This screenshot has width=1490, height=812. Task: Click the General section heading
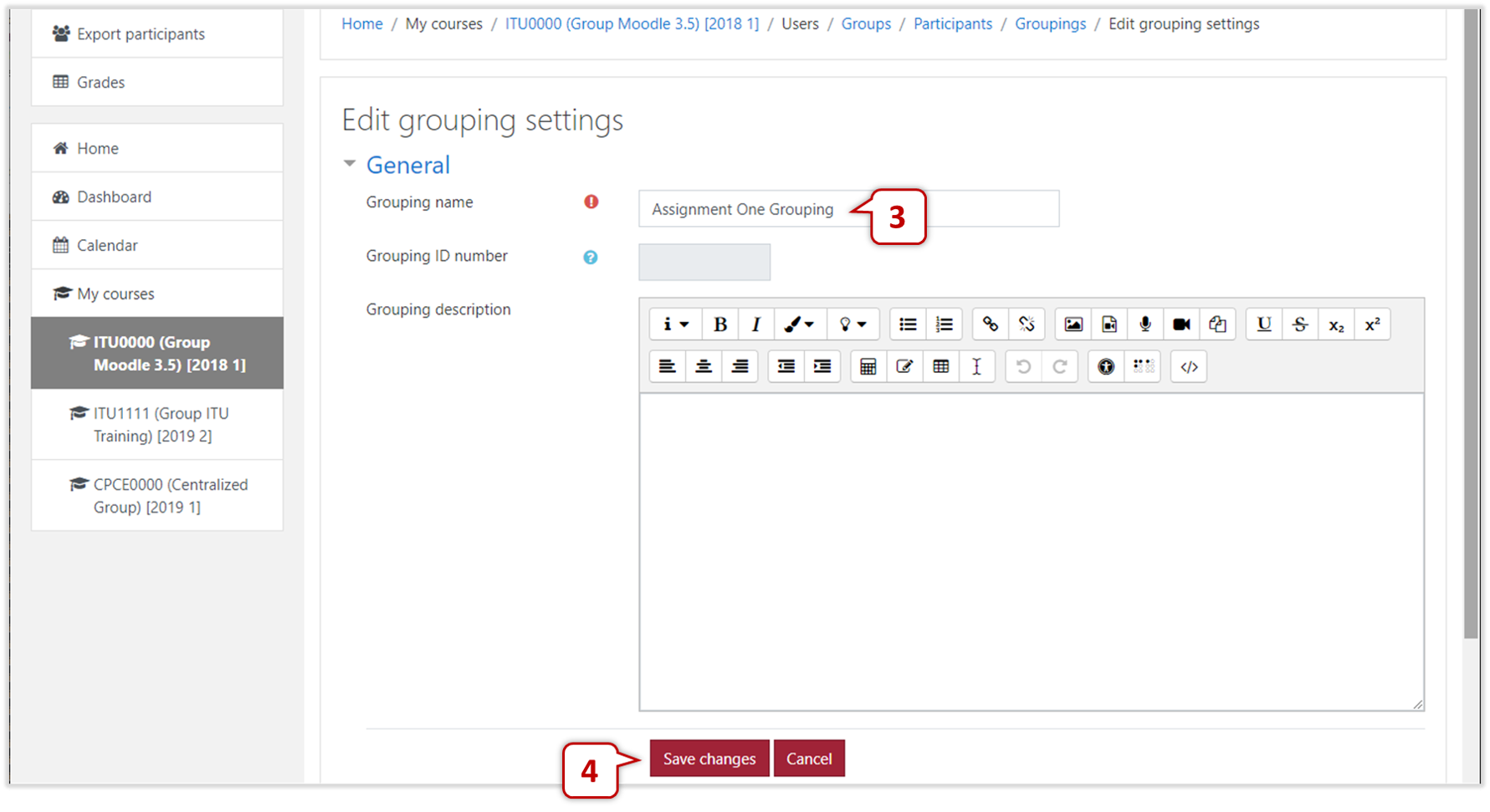click(408, 165)
